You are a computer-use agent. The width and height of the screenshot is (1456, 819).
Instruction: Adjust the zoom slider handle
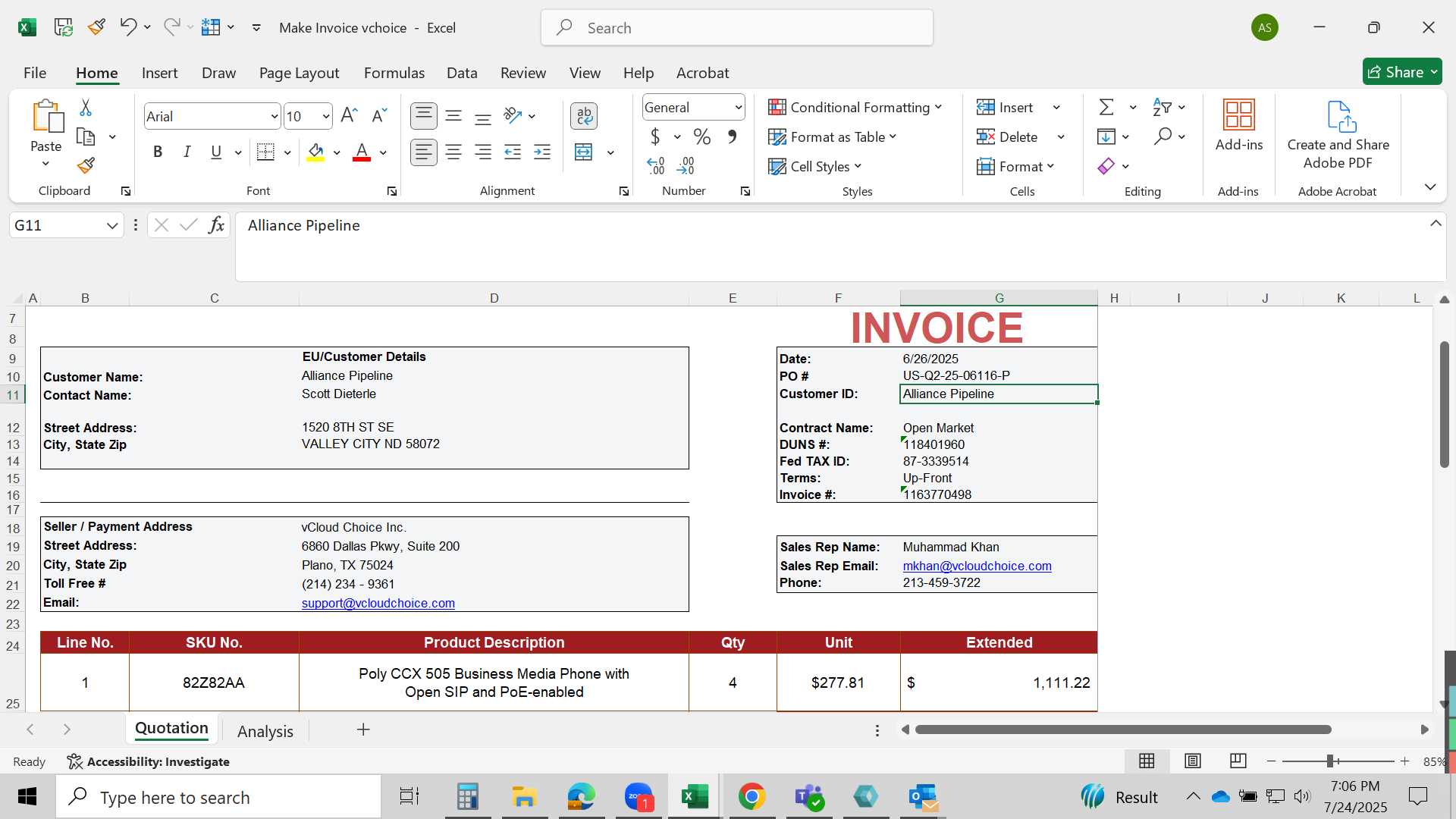click(1330, 761)
